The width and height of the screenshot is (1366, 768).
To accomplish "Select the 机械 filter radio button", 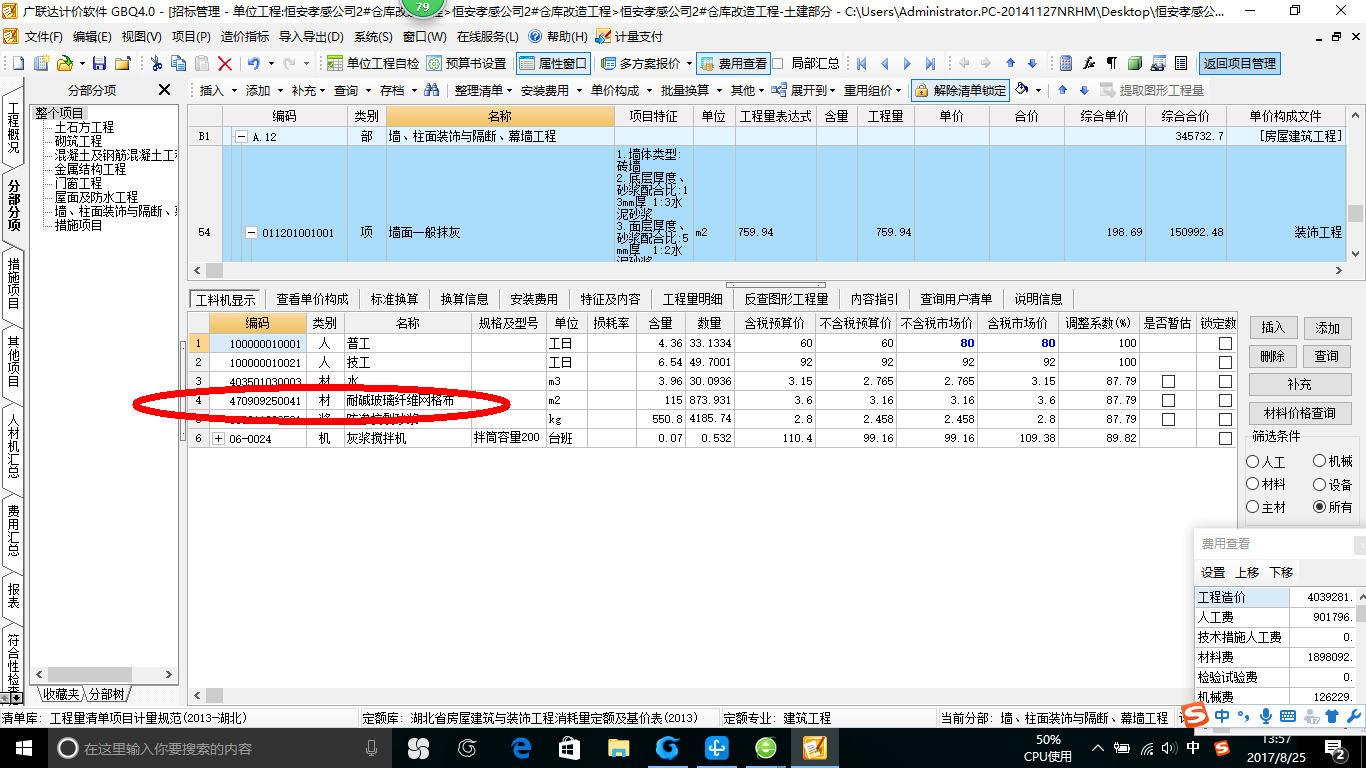I will tap(1319, 462).
